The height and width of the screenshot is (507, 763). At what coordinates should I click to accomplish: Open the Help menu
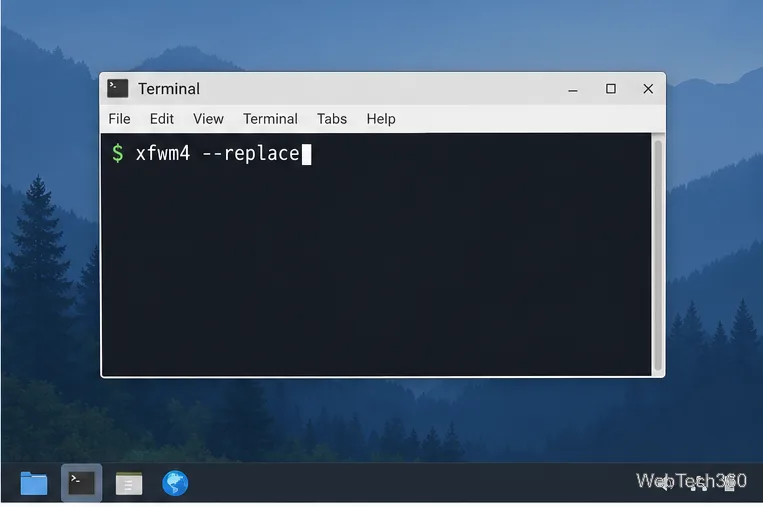coord(381,119)
